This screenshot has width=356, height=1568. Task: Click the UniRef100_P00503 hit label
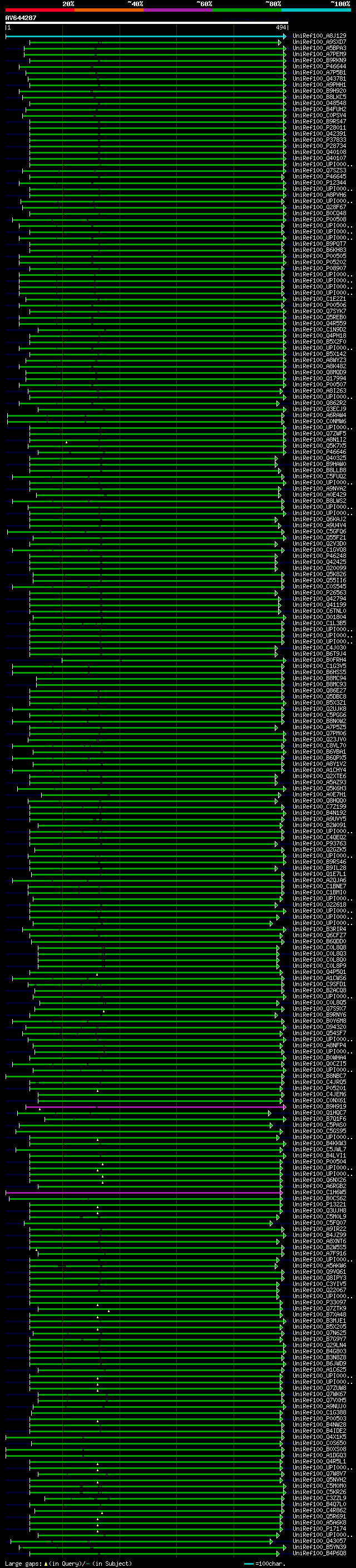pos(319,1418)
